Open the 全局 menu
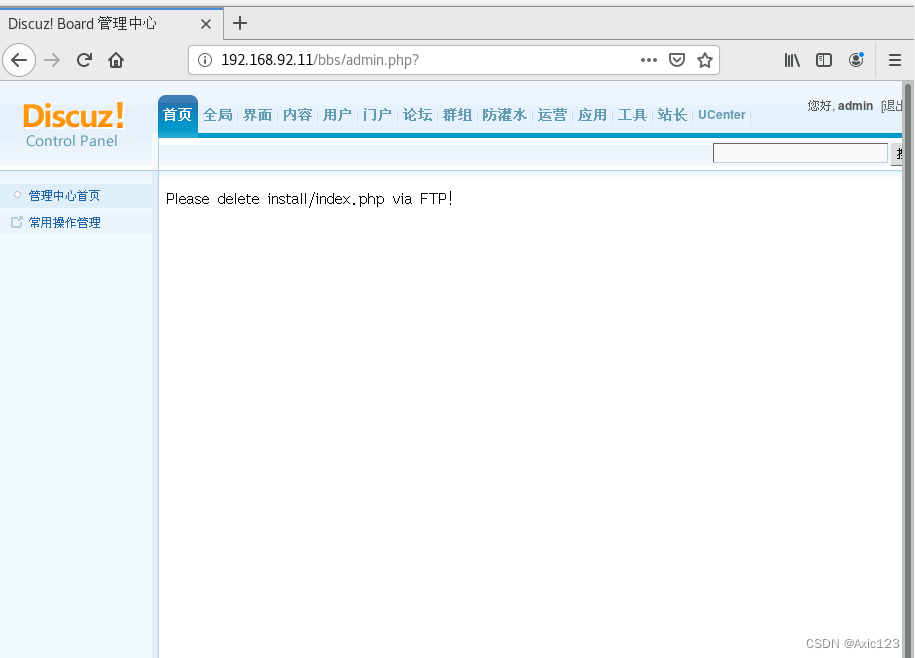Screen dimensions: 915x658 (218, 115)
